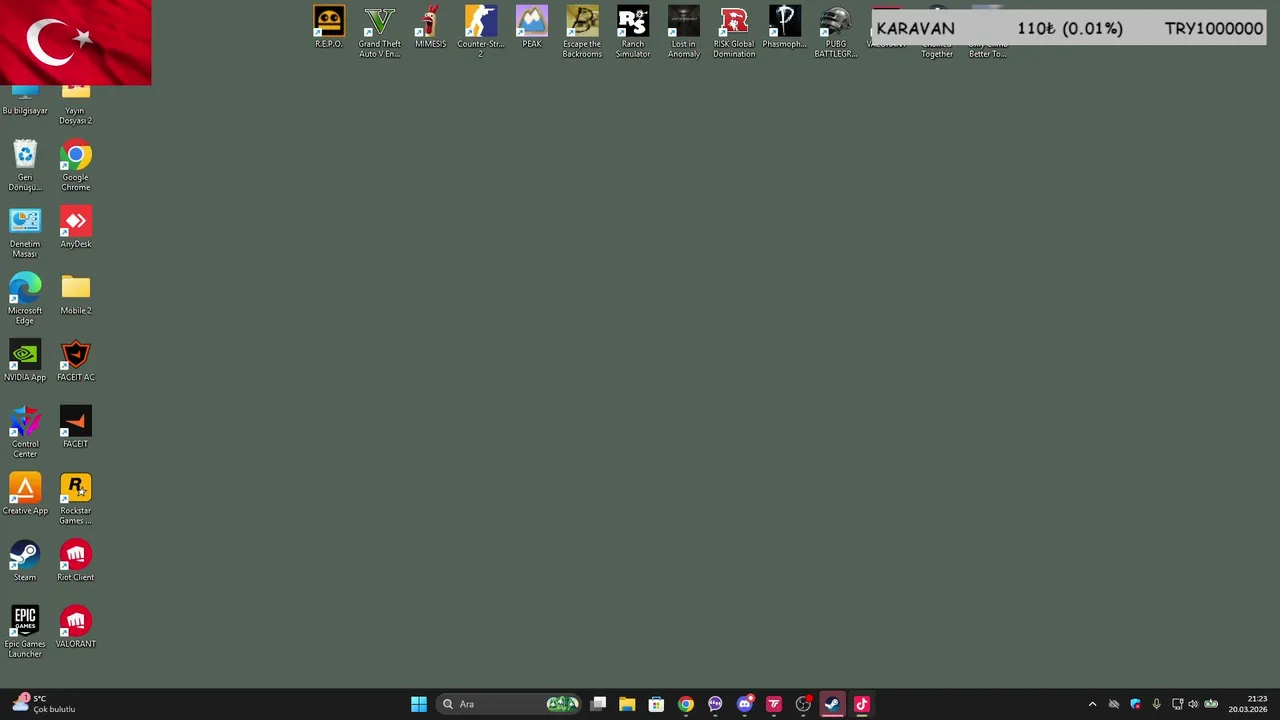Open the Geri Dönüşüm recycle bin
This screenshot has width=1280, height=720.
(x=25, y=166)
